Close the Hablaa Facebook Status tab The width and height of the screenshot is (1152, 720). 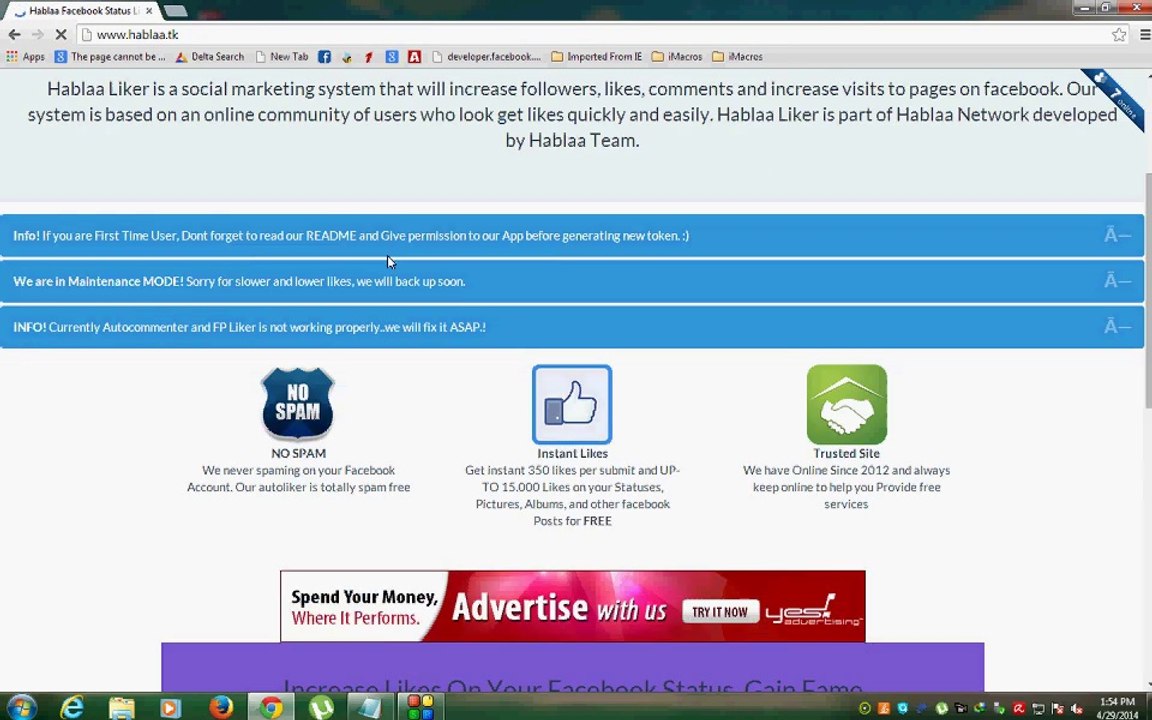point(149,11)
